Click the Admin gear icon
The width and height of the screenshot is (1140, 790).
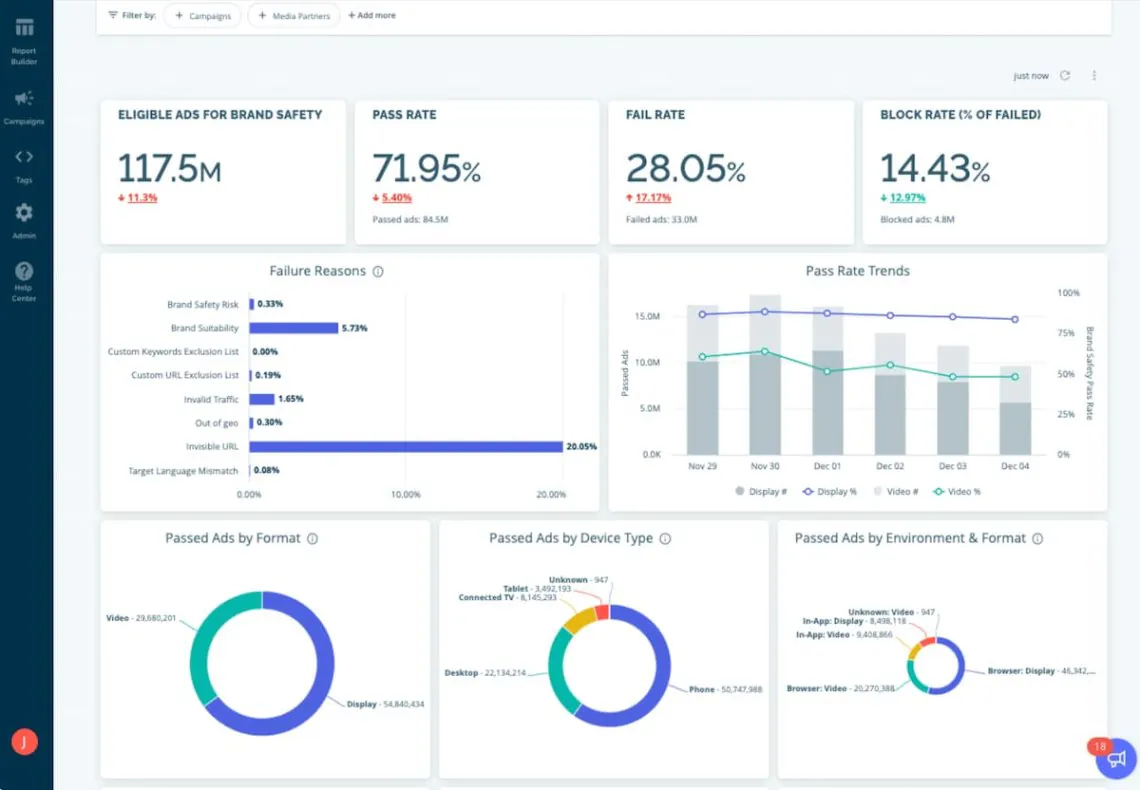[24, 213]
